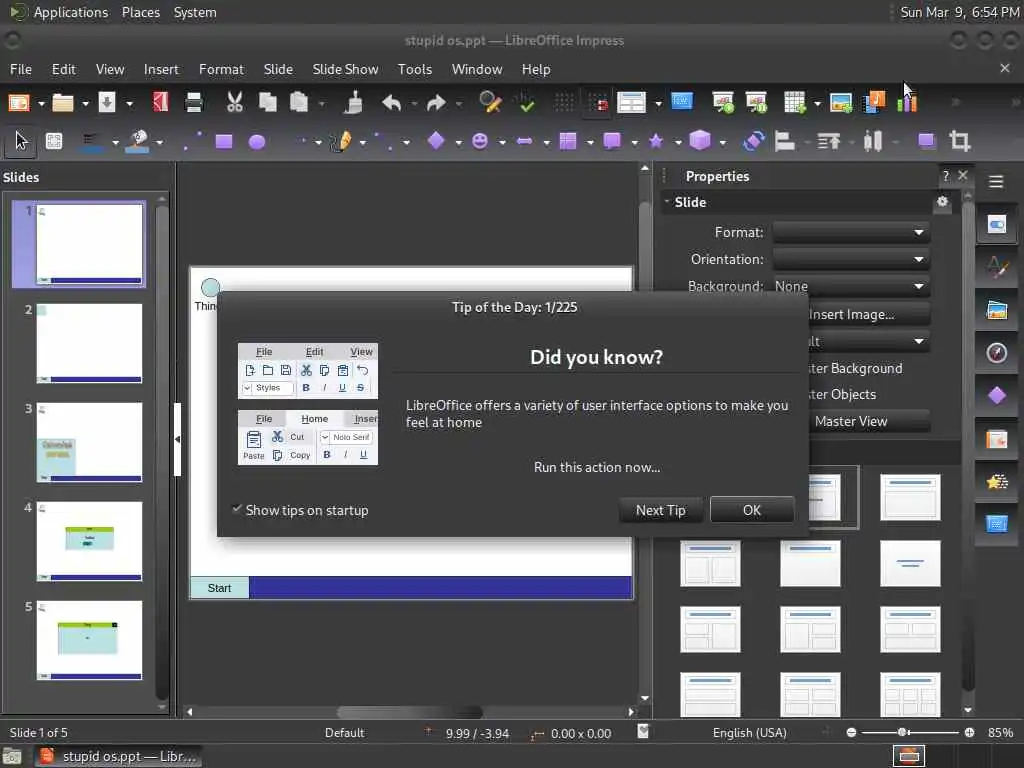Click the Cut scissors icon in toolbar
Screen dimensions: 1024x768
tap(234, 102)
